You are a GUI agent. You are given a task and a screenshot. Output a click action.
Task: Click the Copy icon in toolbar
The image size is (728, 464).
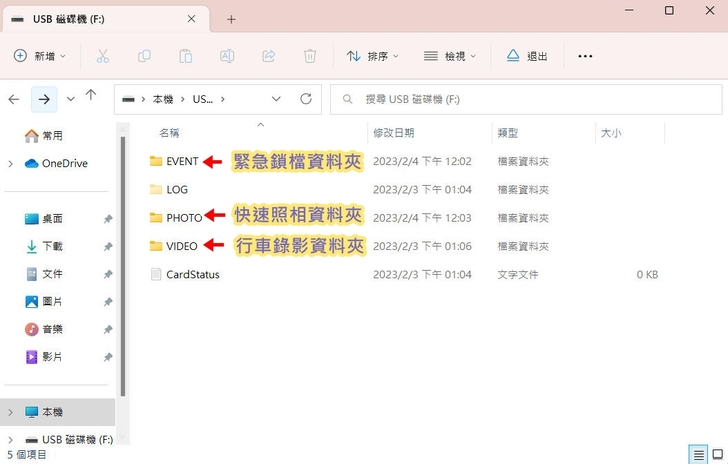144,56
